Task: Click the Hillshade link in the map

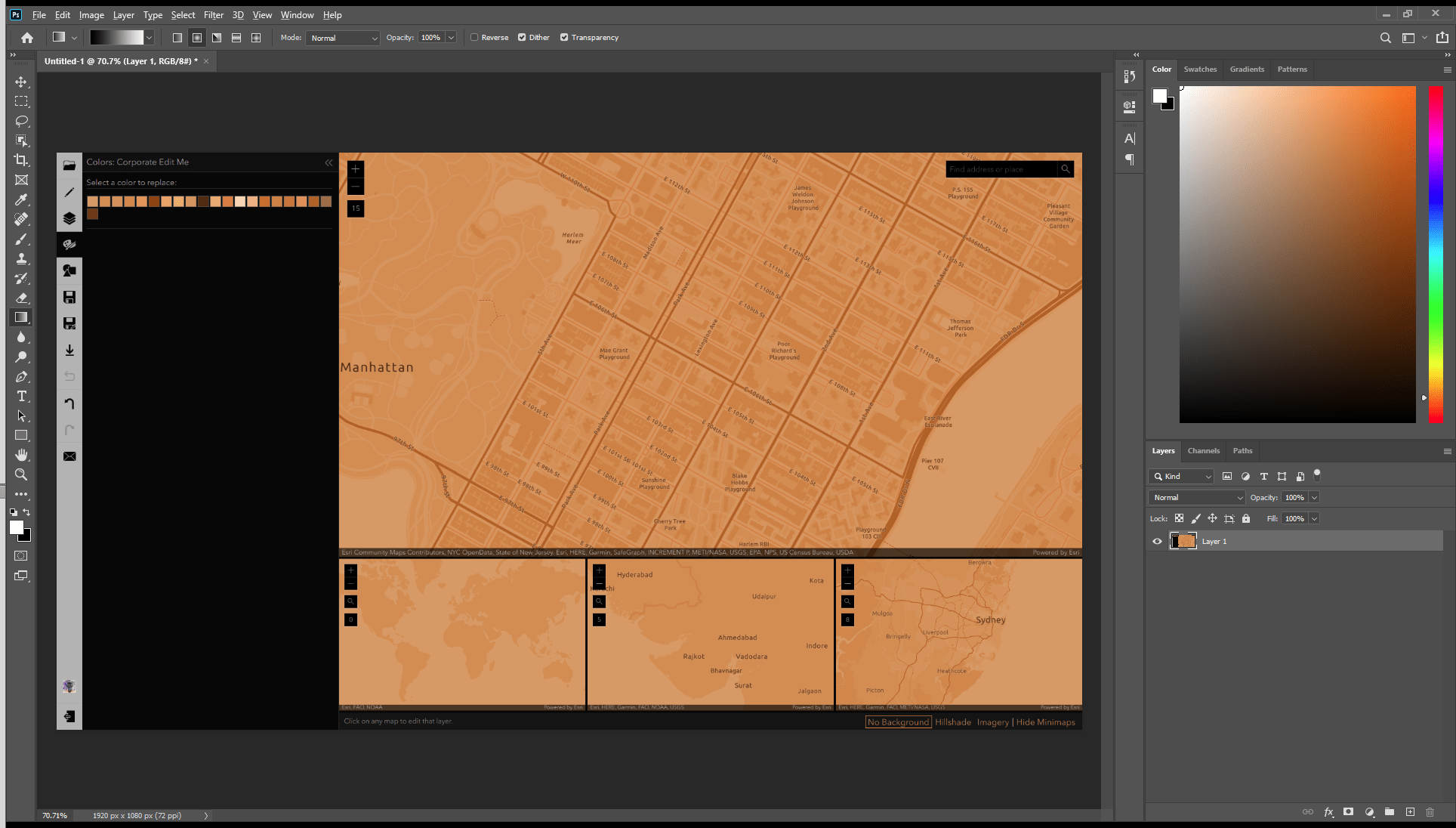Action: pyautogui.click(x=952, y=722)
